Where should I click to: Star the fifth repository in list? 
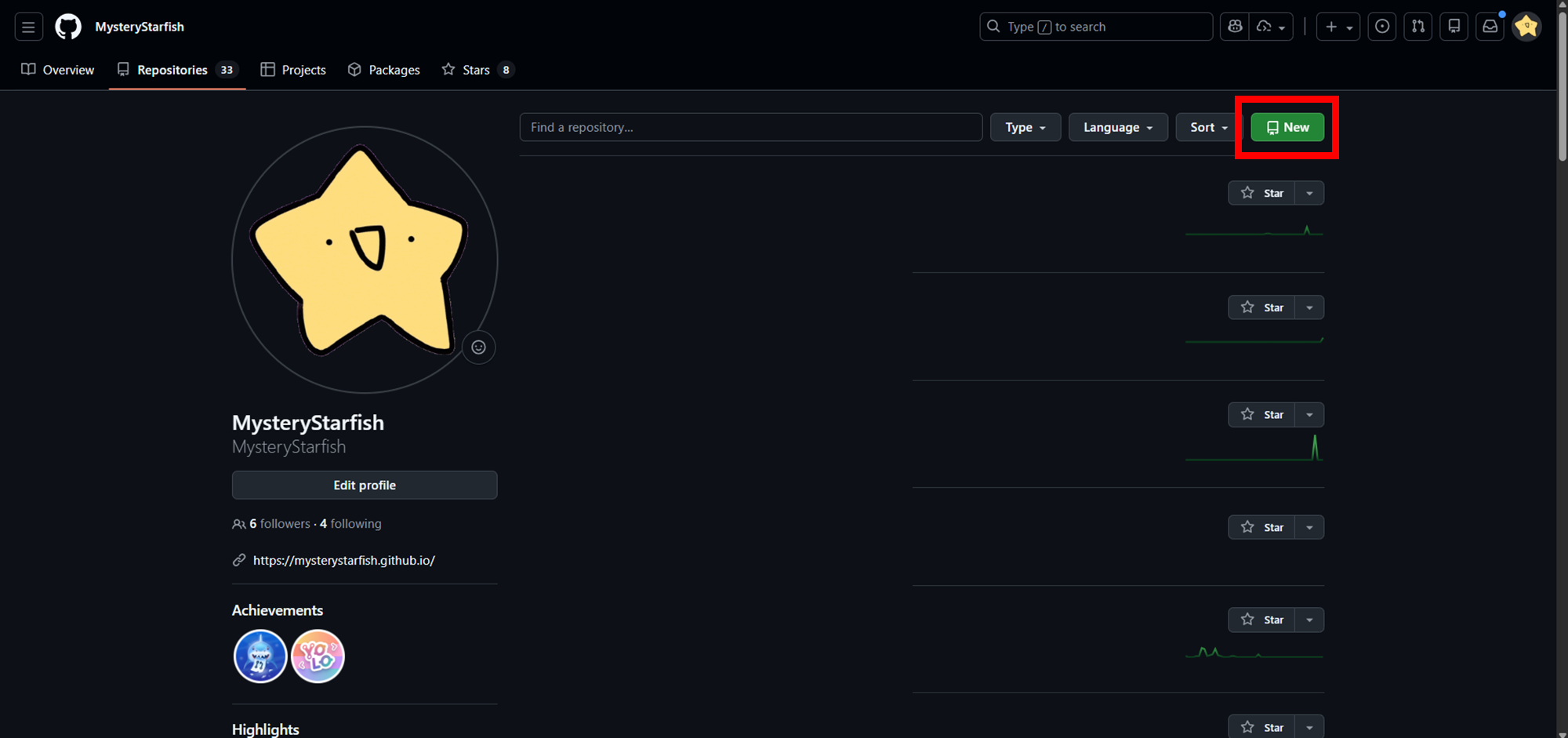click(1261, 620)
